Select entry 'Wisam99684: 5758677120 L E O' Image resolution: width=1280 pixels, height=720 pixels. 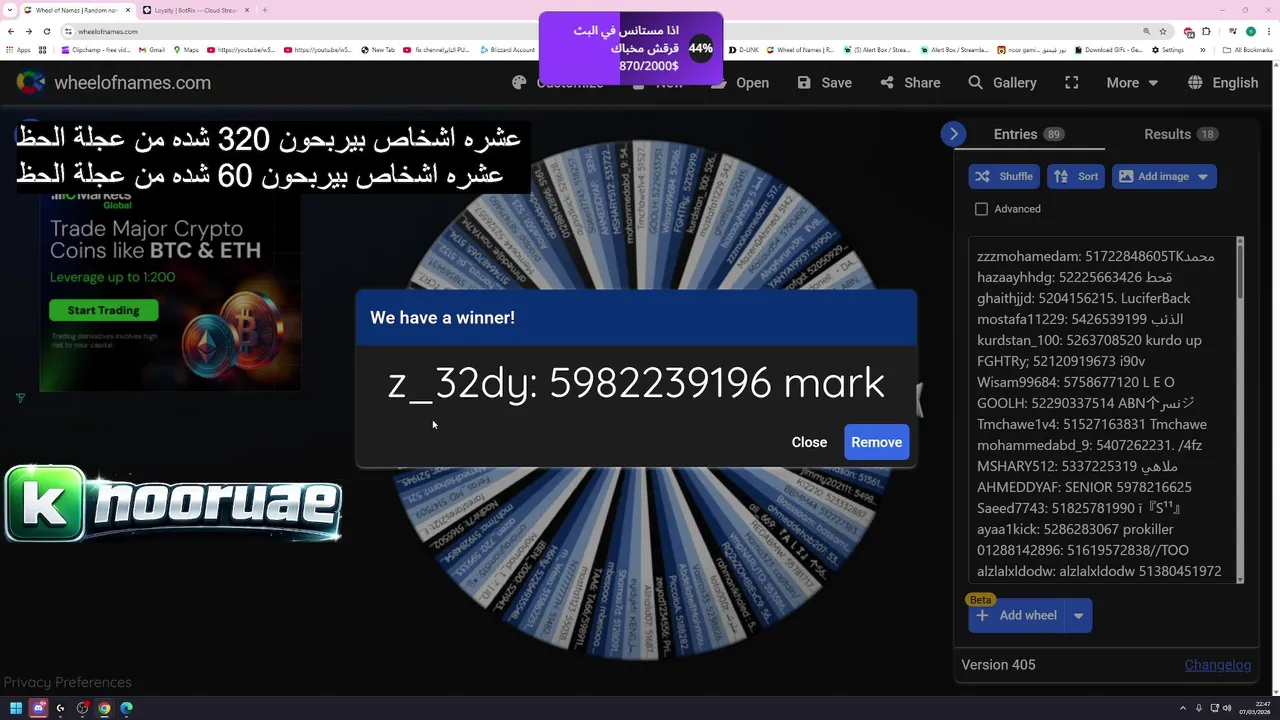click(1075, 382)
